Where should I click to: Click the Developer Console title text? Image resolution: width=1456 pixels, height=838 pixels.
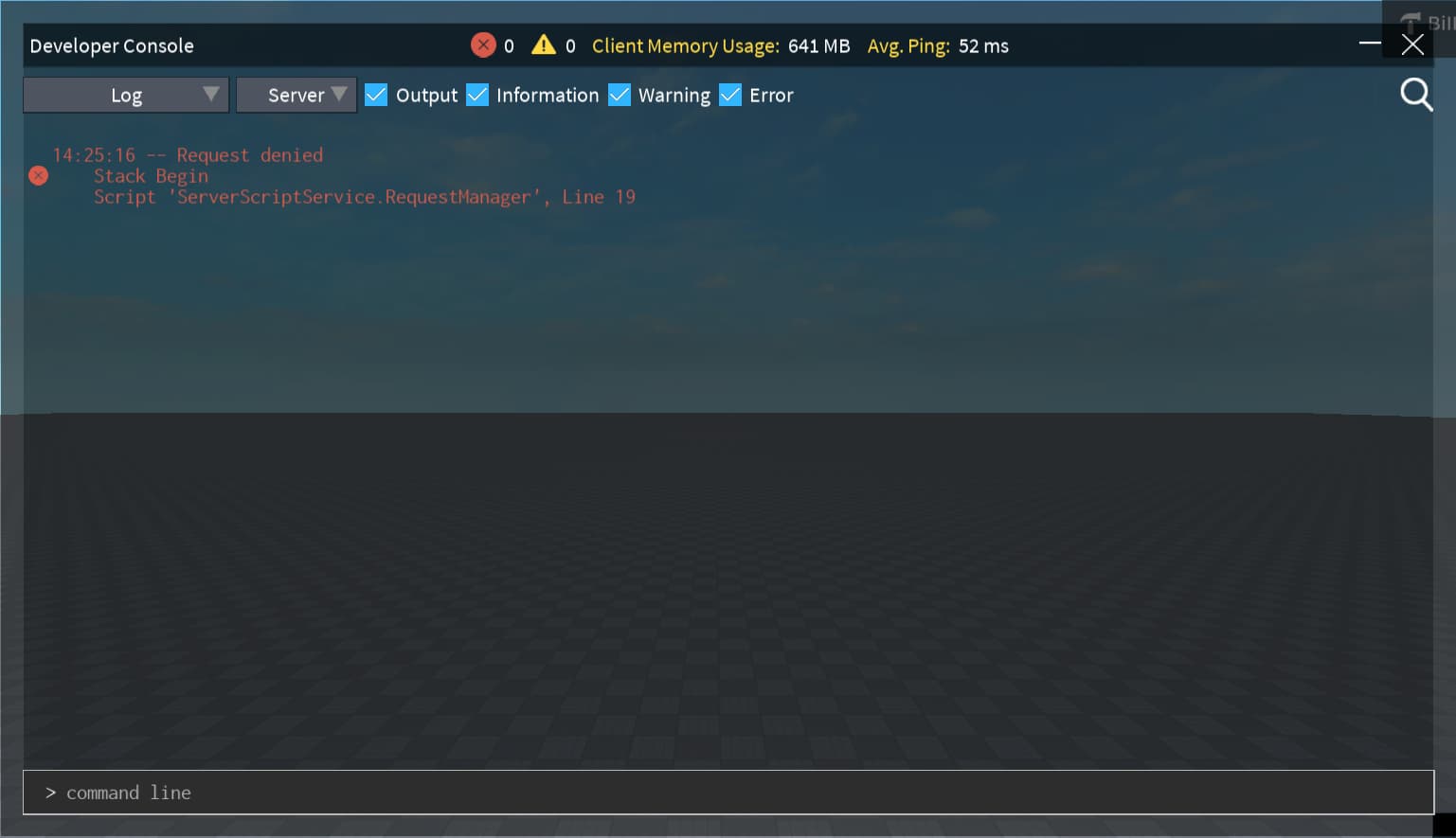point(111,45)
